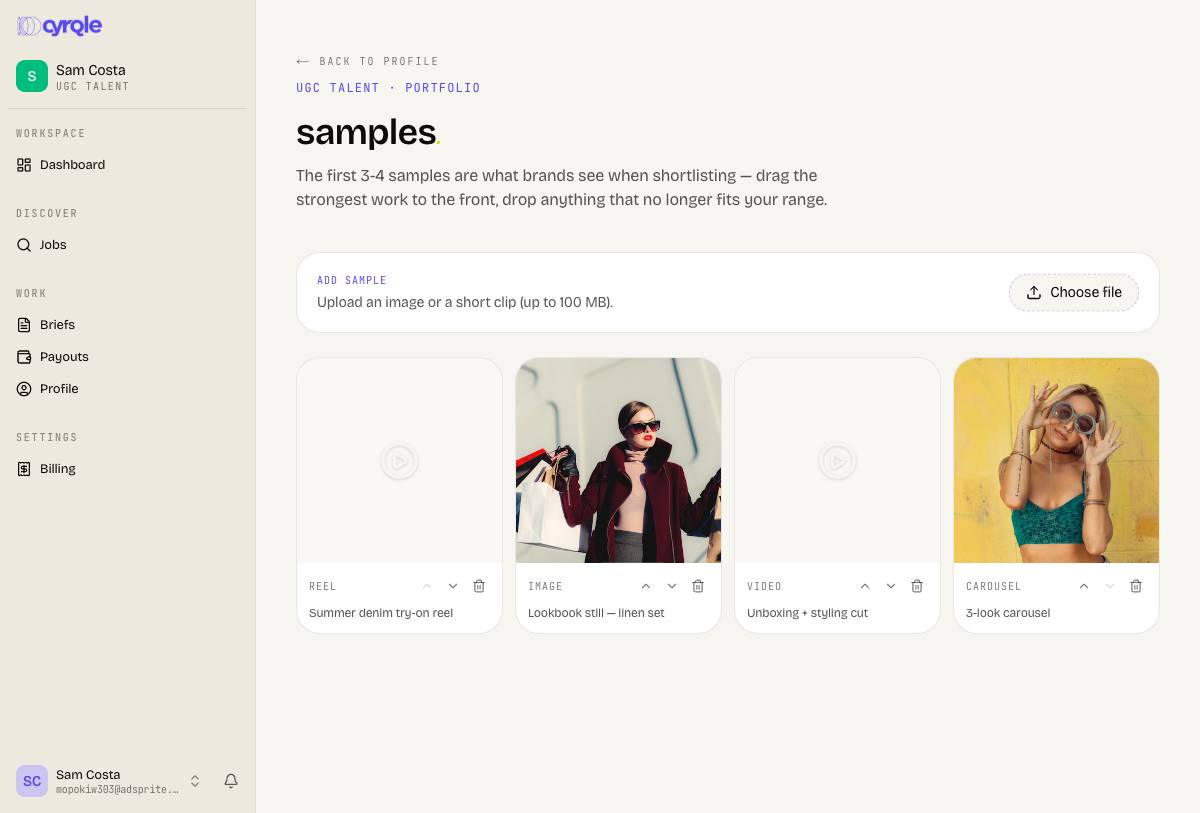1200x813 pixels.
Task: Click the upload icon in Choose file
Action: coord(1034,292)
